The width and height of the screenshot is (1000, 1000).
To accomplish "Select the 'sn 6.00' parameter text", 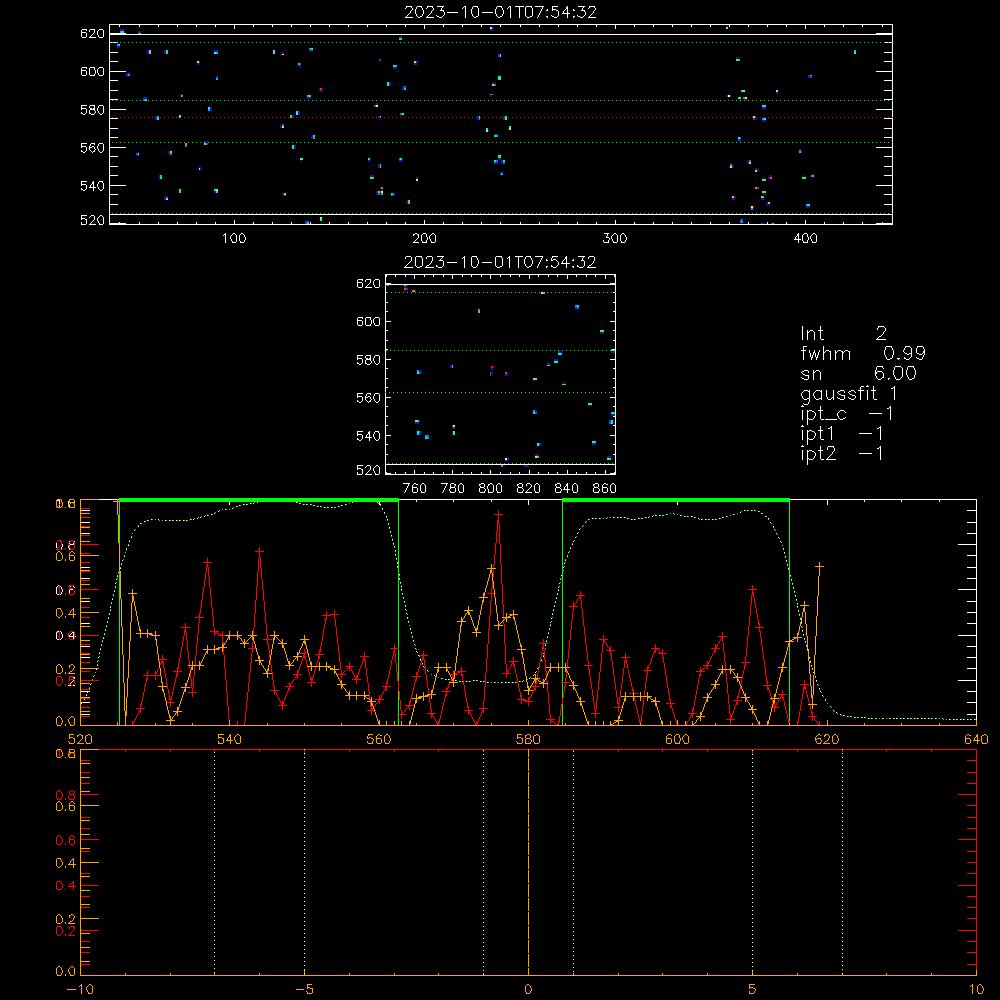I will pos(858,373).
